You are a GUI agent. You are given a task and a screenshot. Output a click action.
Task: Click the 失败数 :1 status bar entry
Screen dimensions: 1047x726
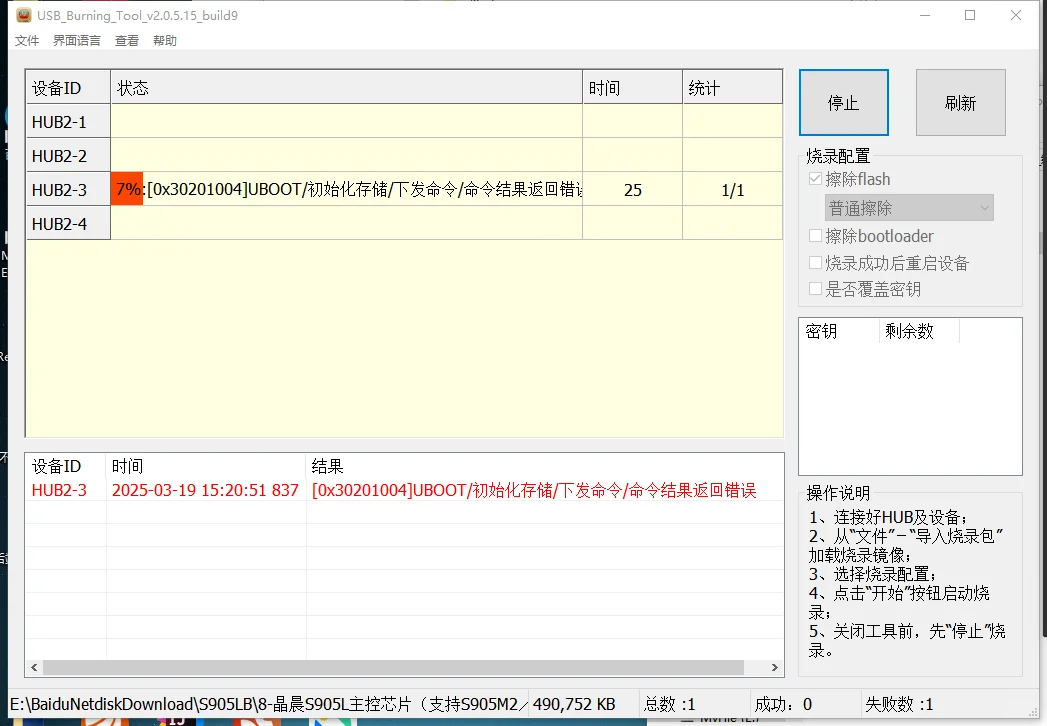pos(899,704)
